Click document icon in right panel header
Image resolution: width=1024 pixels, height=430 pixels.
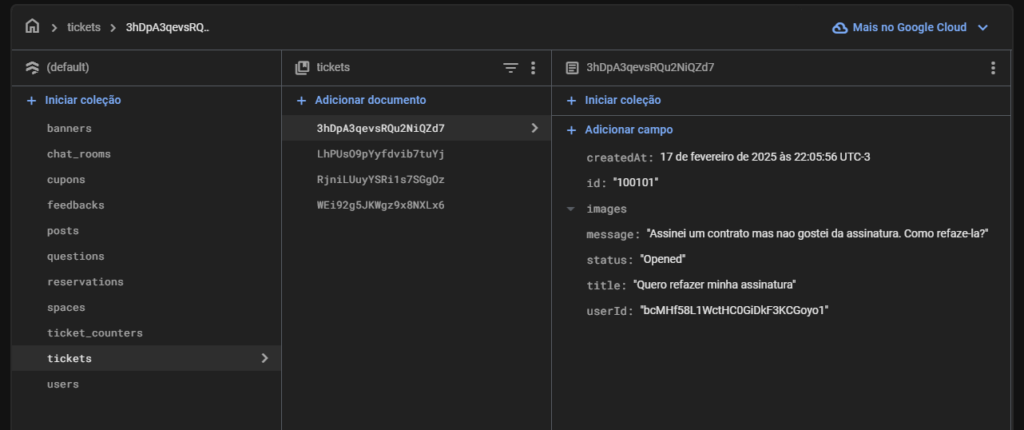point(572,67)
